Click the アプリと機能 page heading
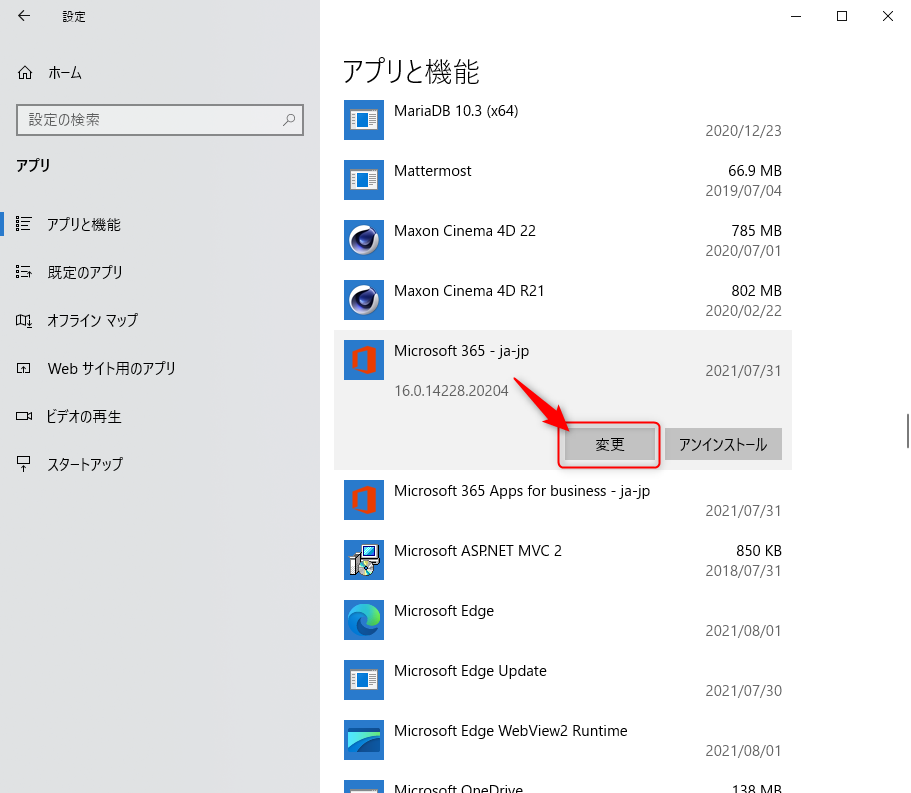Image resolution: width=911 pixels, height=793 pixels. pyautogui.click(x=411, y=71)
